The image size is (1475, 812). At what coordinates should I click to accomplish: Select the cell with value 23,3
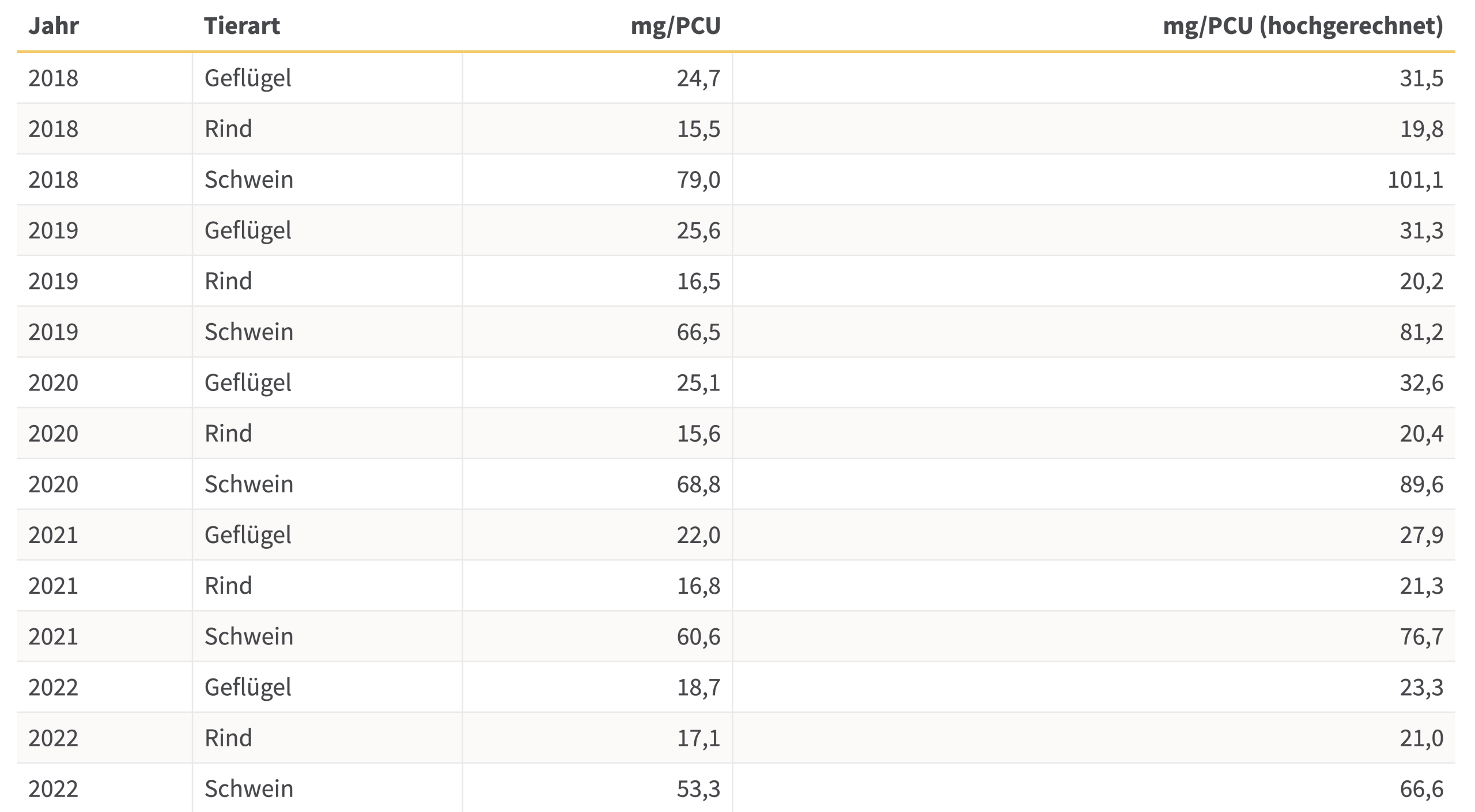click(x=1421, y=687)
